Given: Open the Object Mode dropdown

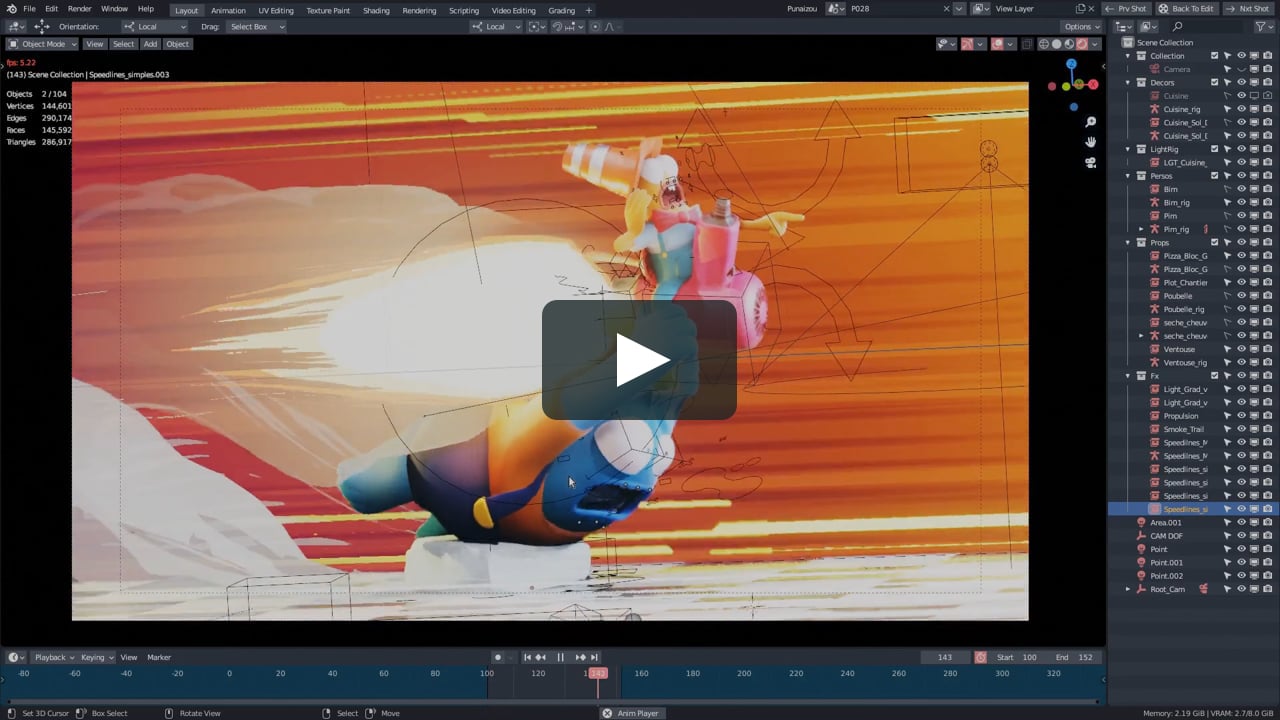Looking at the screenshot, I should click(x=41, y=44).
